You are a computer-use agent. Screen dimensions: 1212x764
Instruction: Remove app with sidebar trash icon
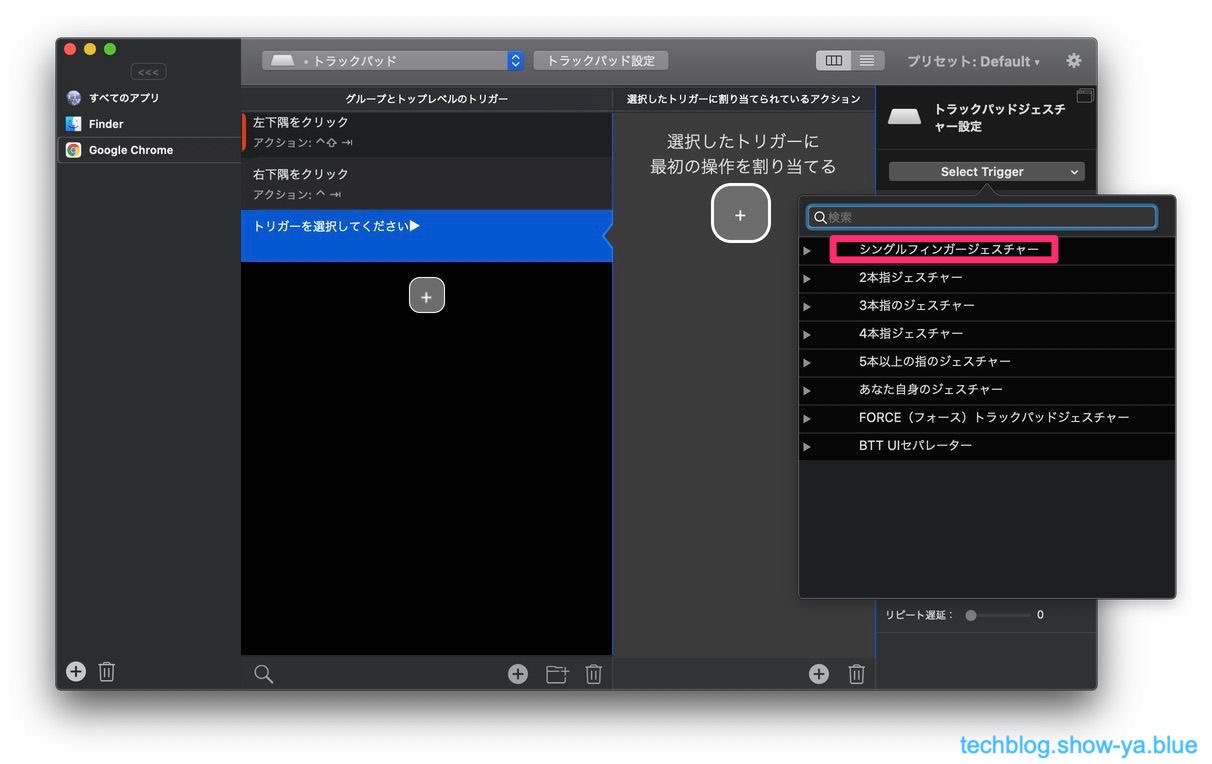[x=107, y=672]
